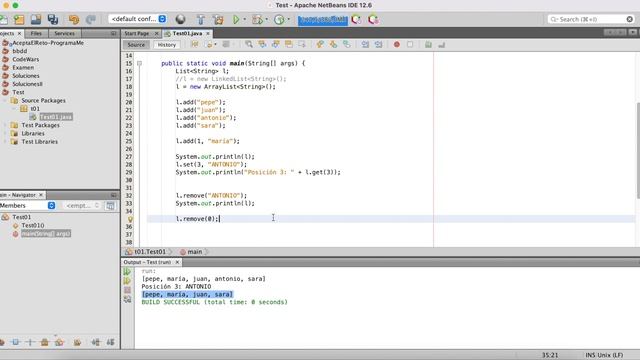Screen dimensions: 640x360
Task: Collapse the Source Packages node
Action: [5, 100]
